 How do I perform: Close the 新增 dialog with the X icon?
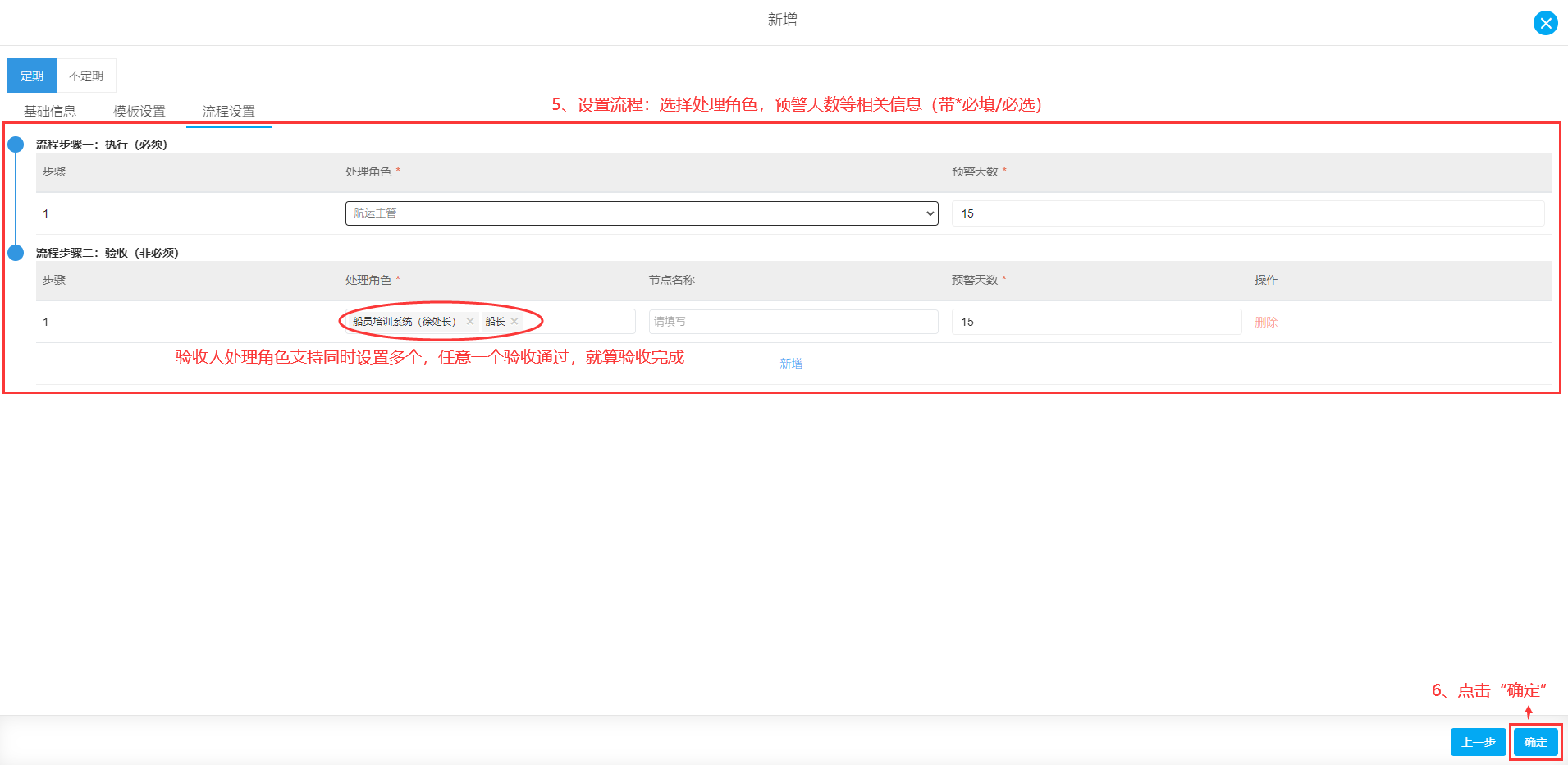click(x=1545, y=23)
